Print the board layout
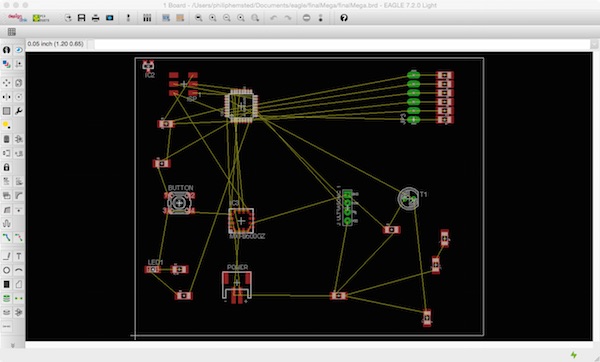Screen dimensions: 600x362 click(96, 18)
